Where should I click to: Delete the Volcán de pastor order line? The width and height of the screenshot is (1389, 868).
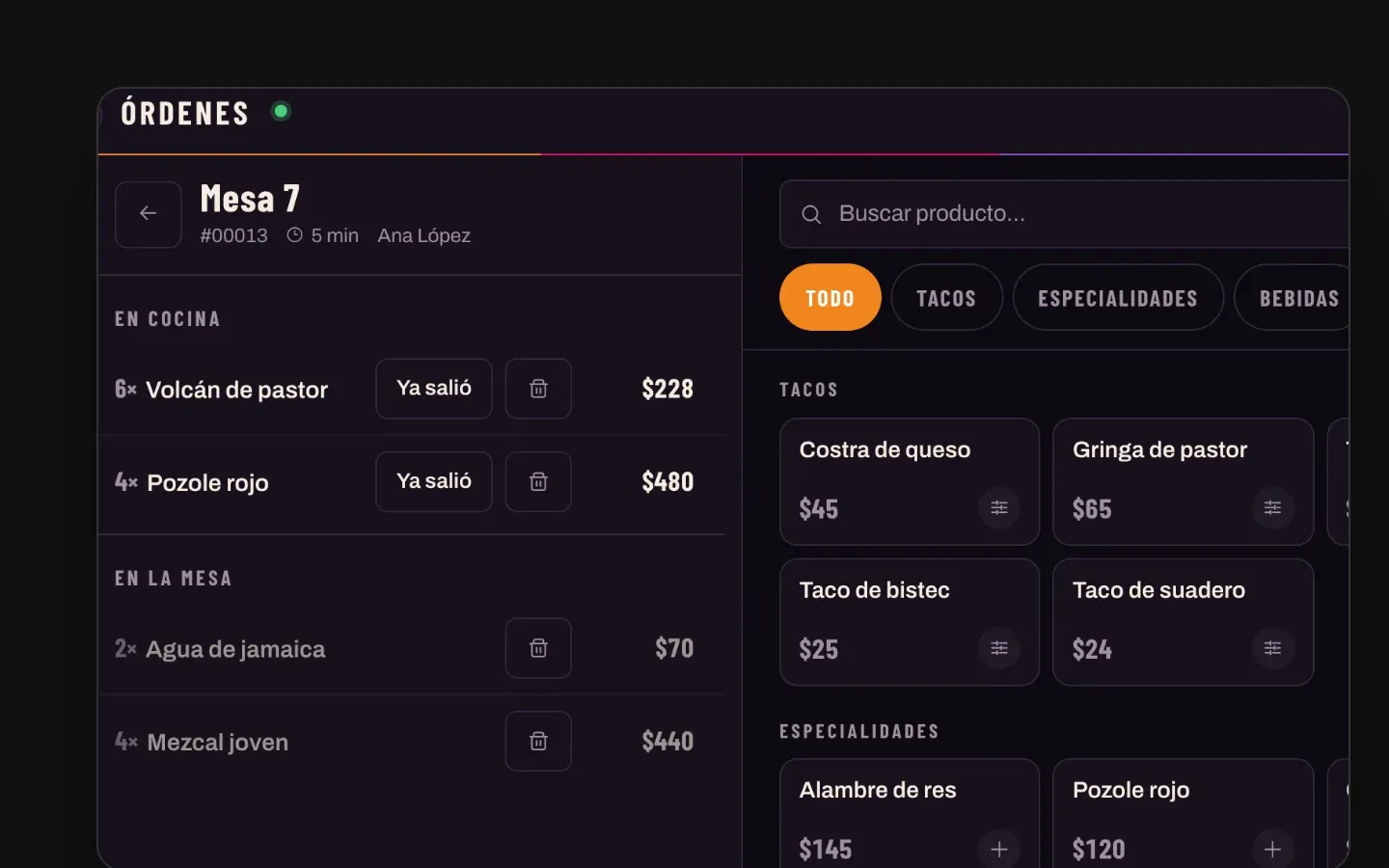pyautogui.click(x=538, y=389)
